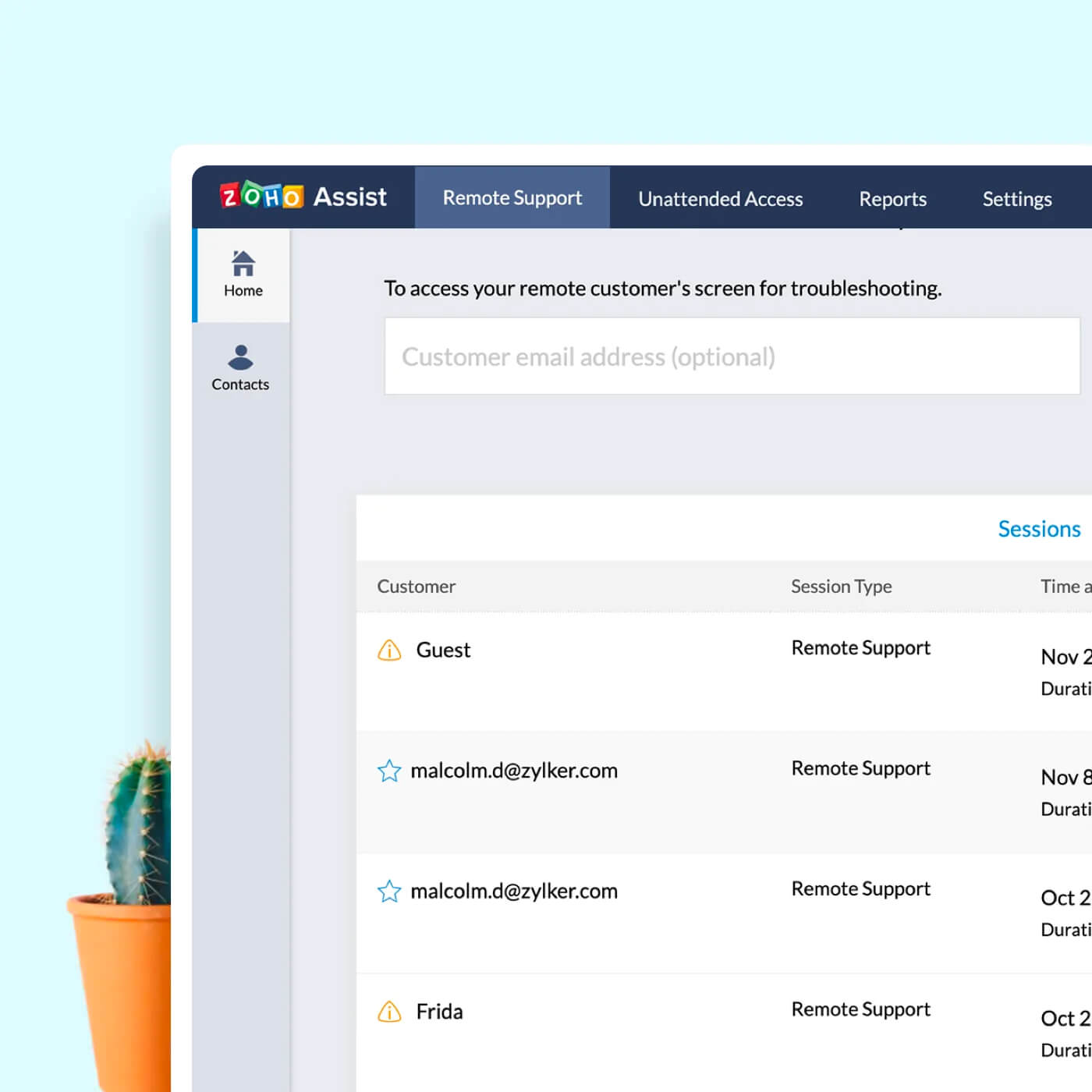Click the first malcolm.d@zylker.com email entry

point(514,771)
